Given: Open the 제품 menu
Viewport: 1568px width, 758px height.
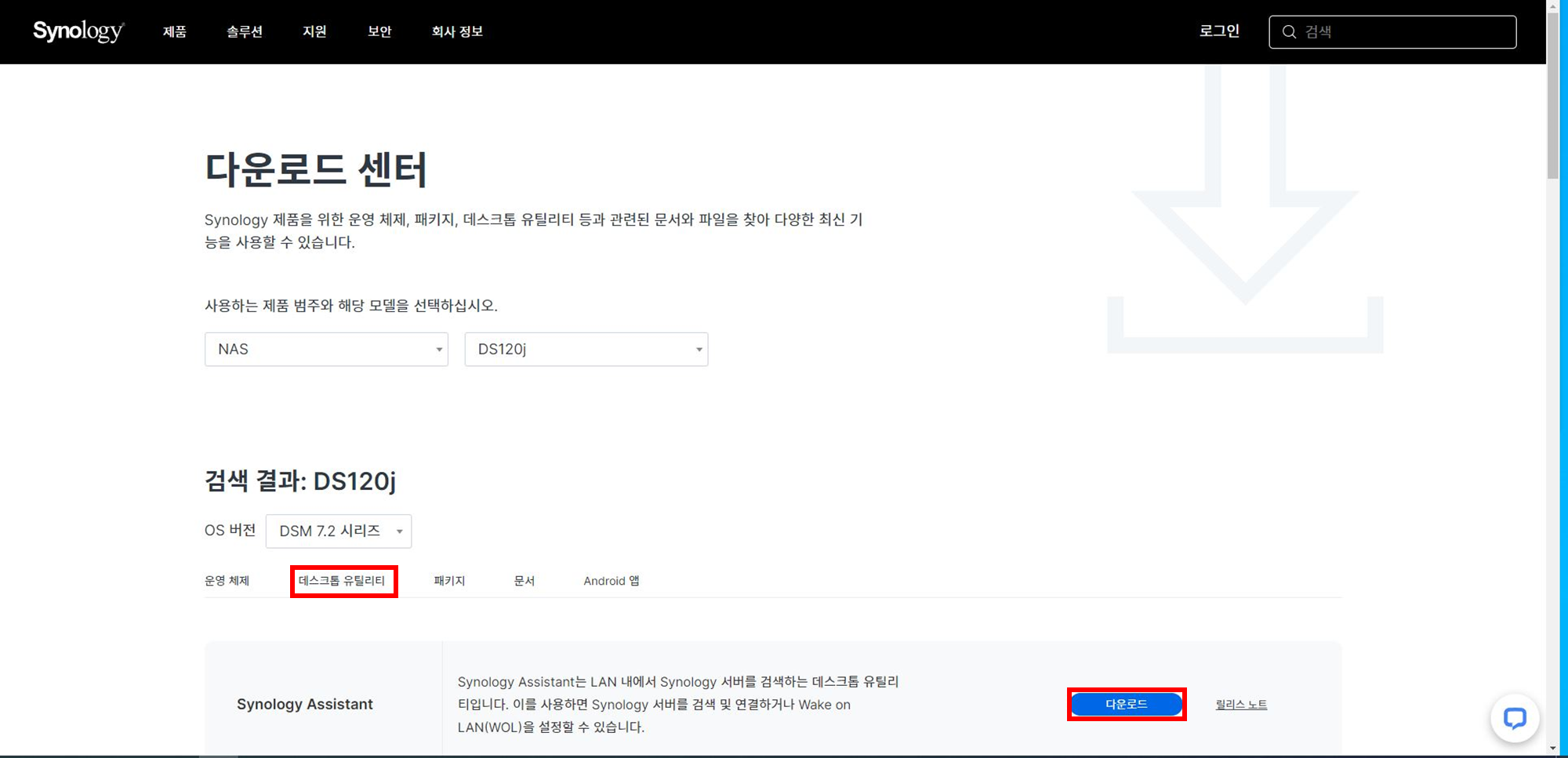Looking at the screenshot, I should click(x=175, y=31).
